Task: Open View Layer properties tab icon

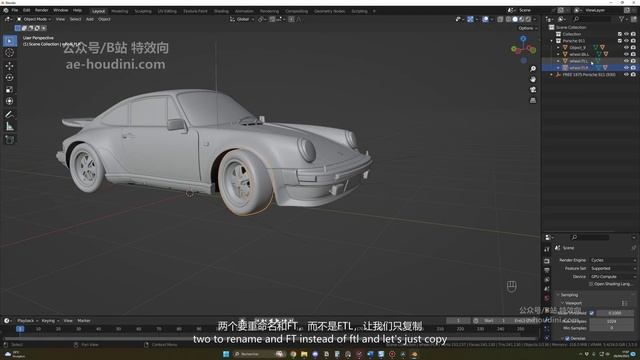Action: (x=547, y=280)
